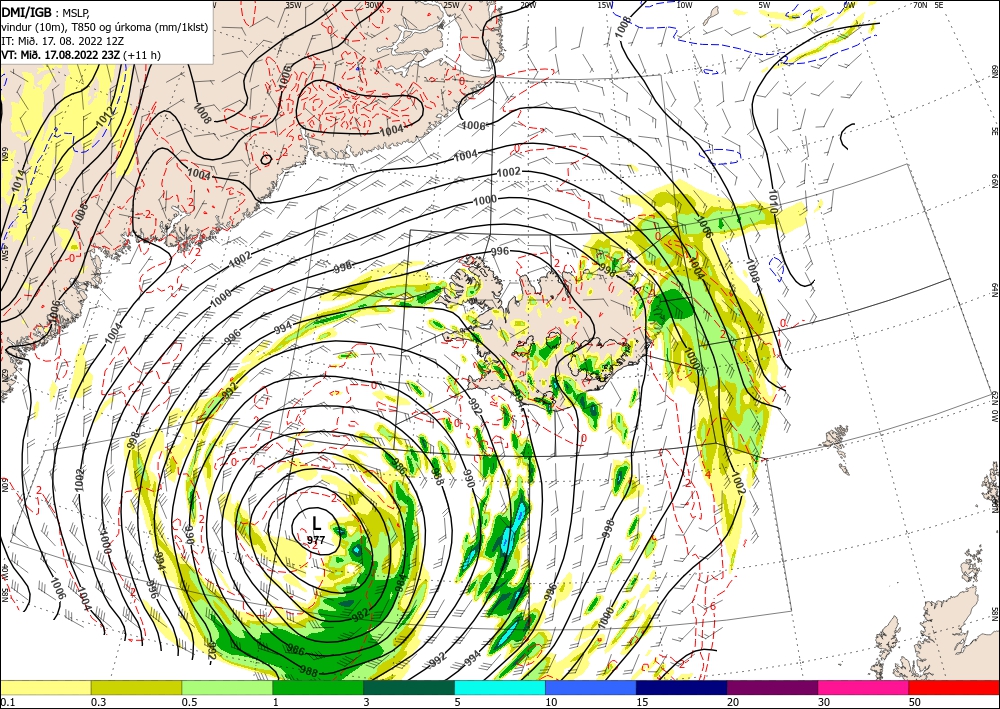The height and width of the screenshot is (709, 1000).
Task: Click the "977" central pressure value
Action: coord(316,540)
